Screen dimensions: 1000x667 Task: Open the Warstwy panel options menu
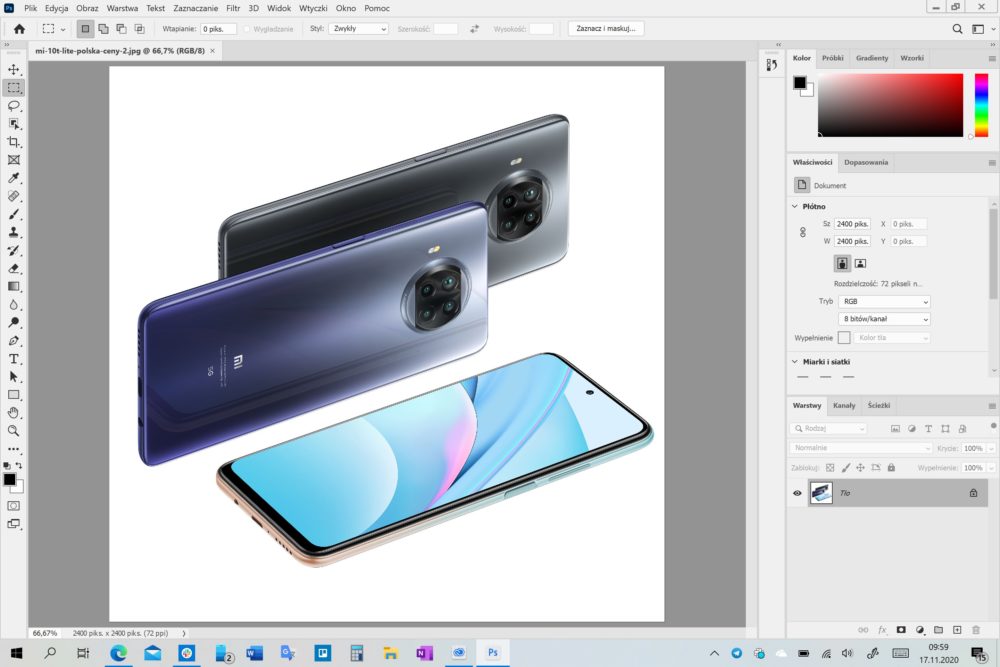pyautogui.click(x=992, y=406)
